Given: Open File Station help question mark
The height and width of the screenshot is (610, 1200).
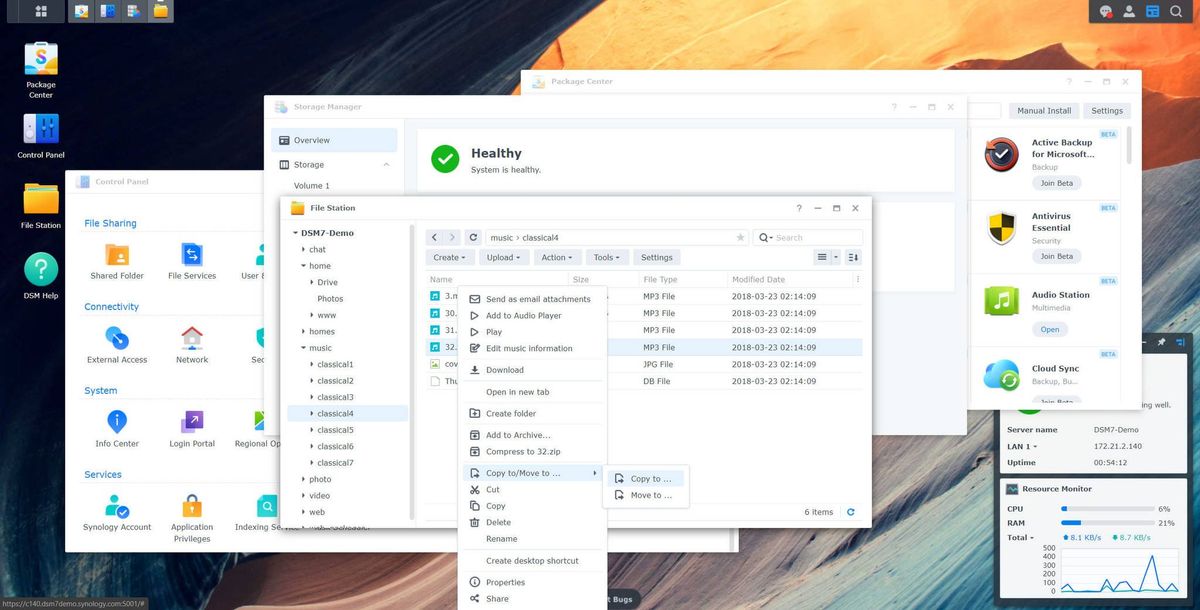Looking at the screenshot, I should pyautogui.click(x=799, y=208).
